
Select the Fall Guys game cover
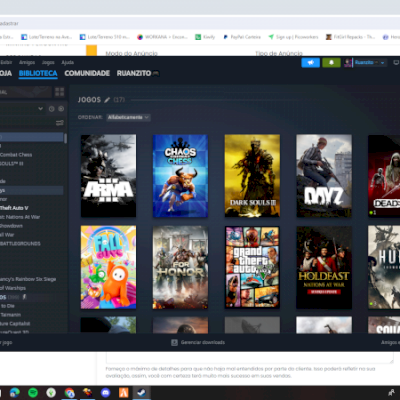click(x=108, y=267)
